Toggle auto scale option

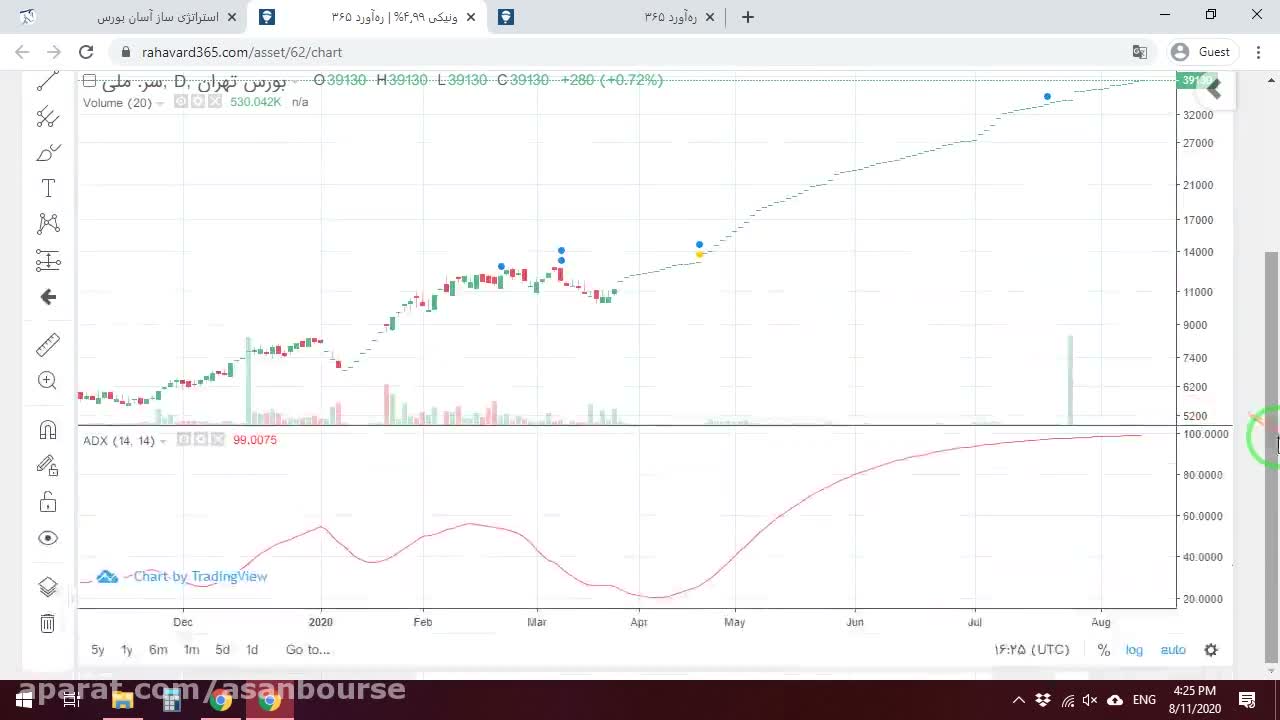1173,650
